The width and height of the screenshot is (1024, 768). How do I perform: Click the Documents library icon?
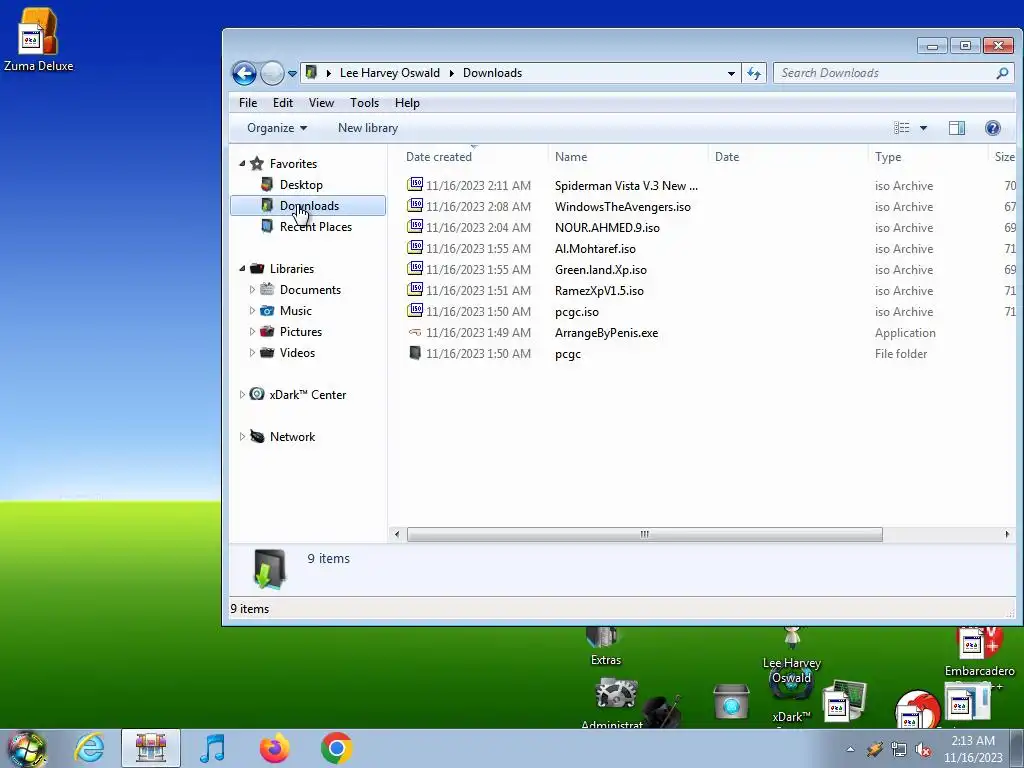pyautogui.click(x=267, y=289)
